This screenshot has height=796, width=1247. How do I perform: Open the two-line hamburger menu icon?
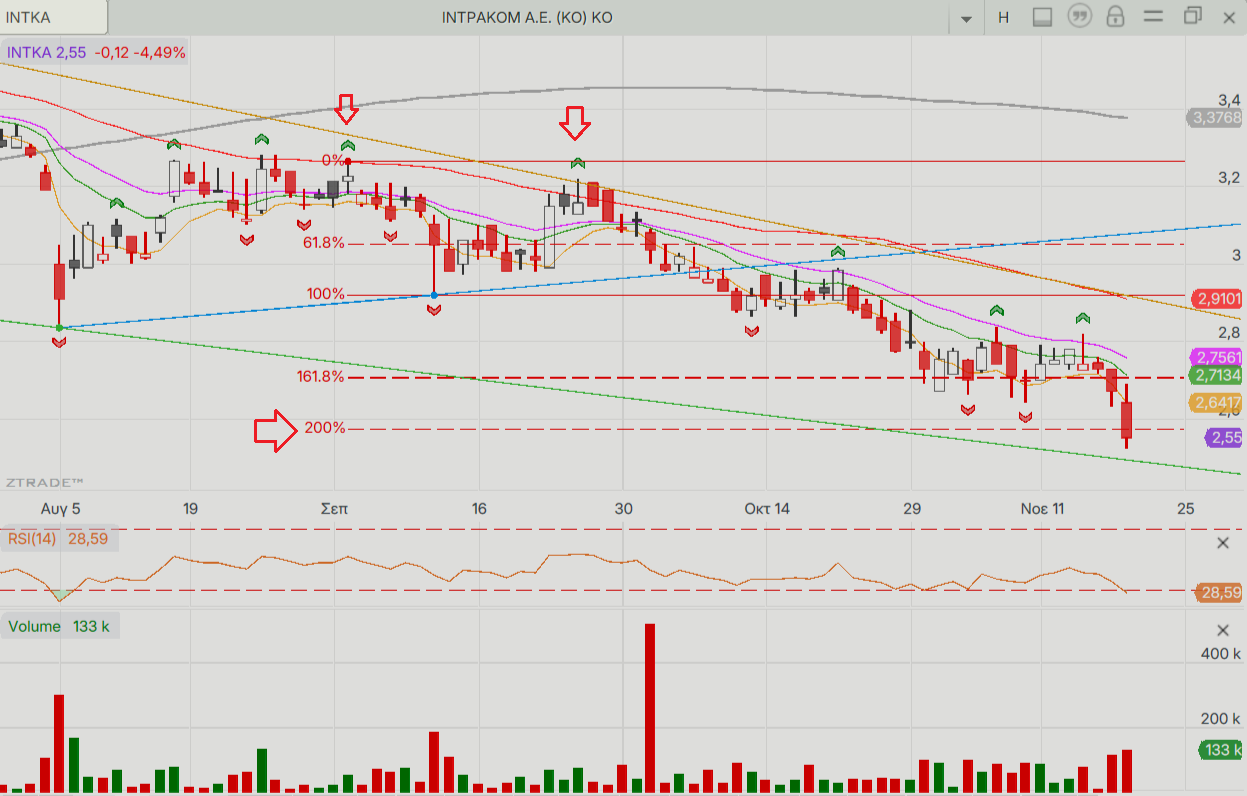1154,17
